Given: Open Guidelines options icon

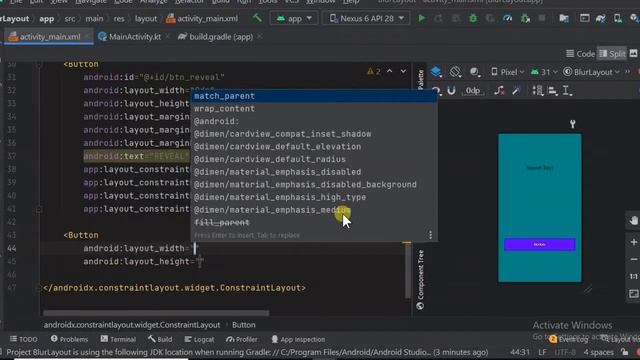Looking at the screenshot, I should (x=568, y=90).
